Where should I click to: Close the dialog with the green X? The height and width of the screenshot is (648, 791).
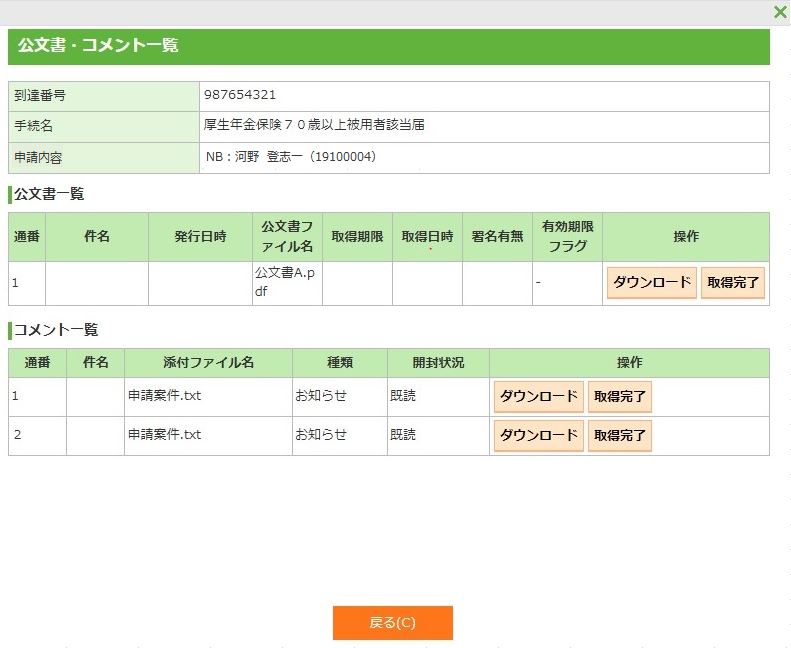(x=780, y=12)
